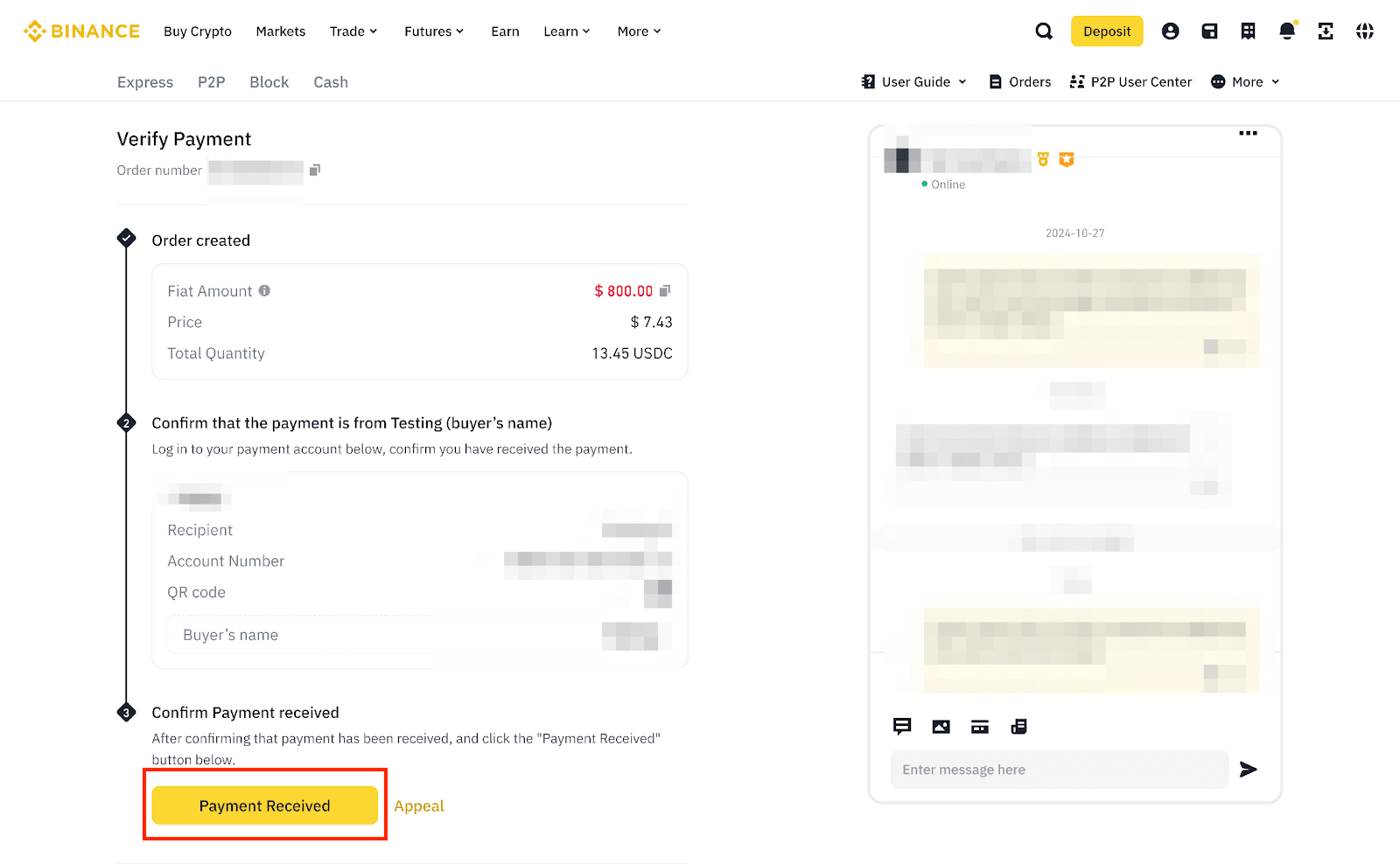Click the send image icon in chat

[x=941, y=727]
